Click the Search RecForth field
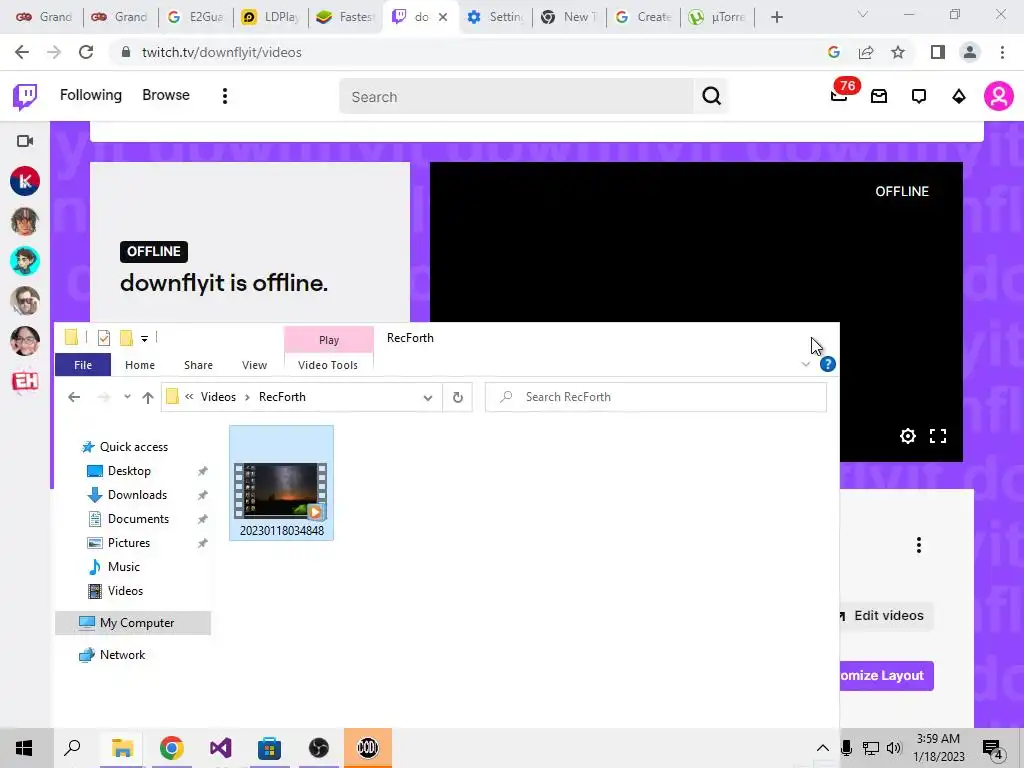1024x768 pixels. [x=656, y=397]
